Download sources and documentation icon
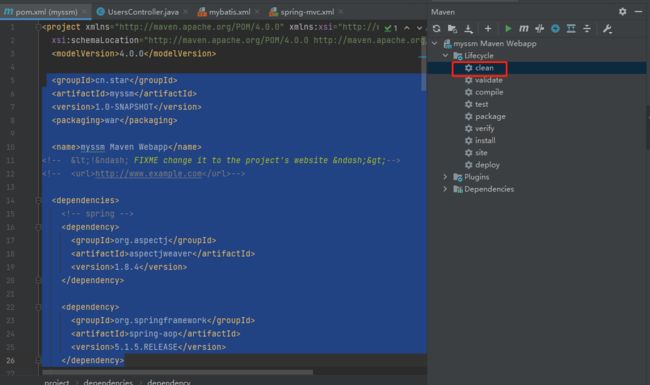Image resolution: width=650 pixels, height=385 pixels. click(x=468, y=29)
